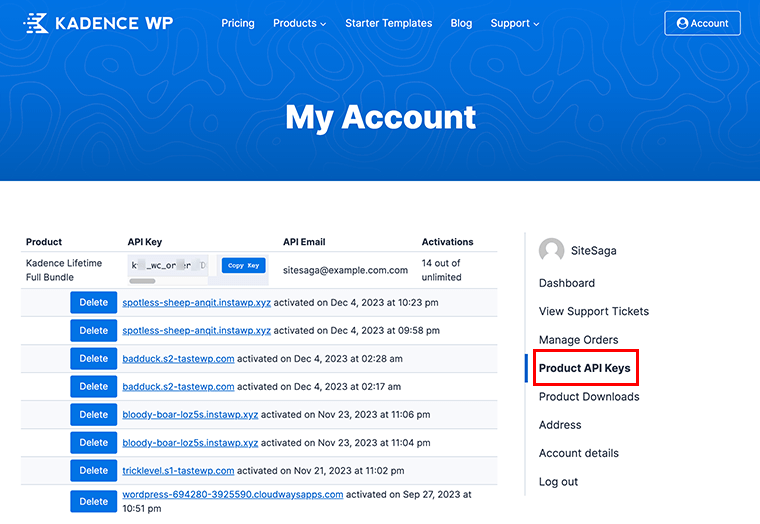This screenshot has height=524, width=760.
Task: Click the Account button in header
Action: pyautogui.click(x=702, y=23)
